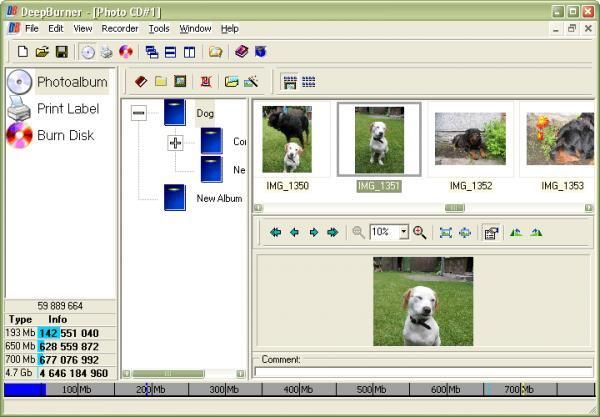Go to first image with double-left arrow
The width and height of the screenshot is (600, 417).
[275, 232]
